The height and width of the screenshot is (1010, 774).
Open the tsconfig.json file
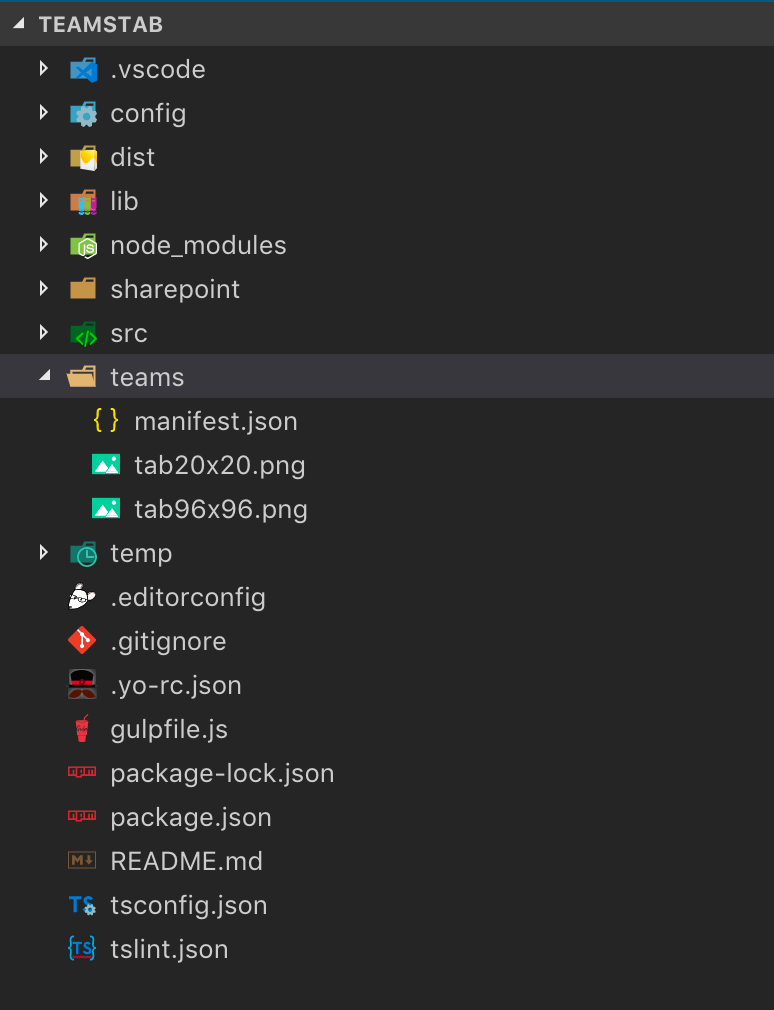pos(189,905)
